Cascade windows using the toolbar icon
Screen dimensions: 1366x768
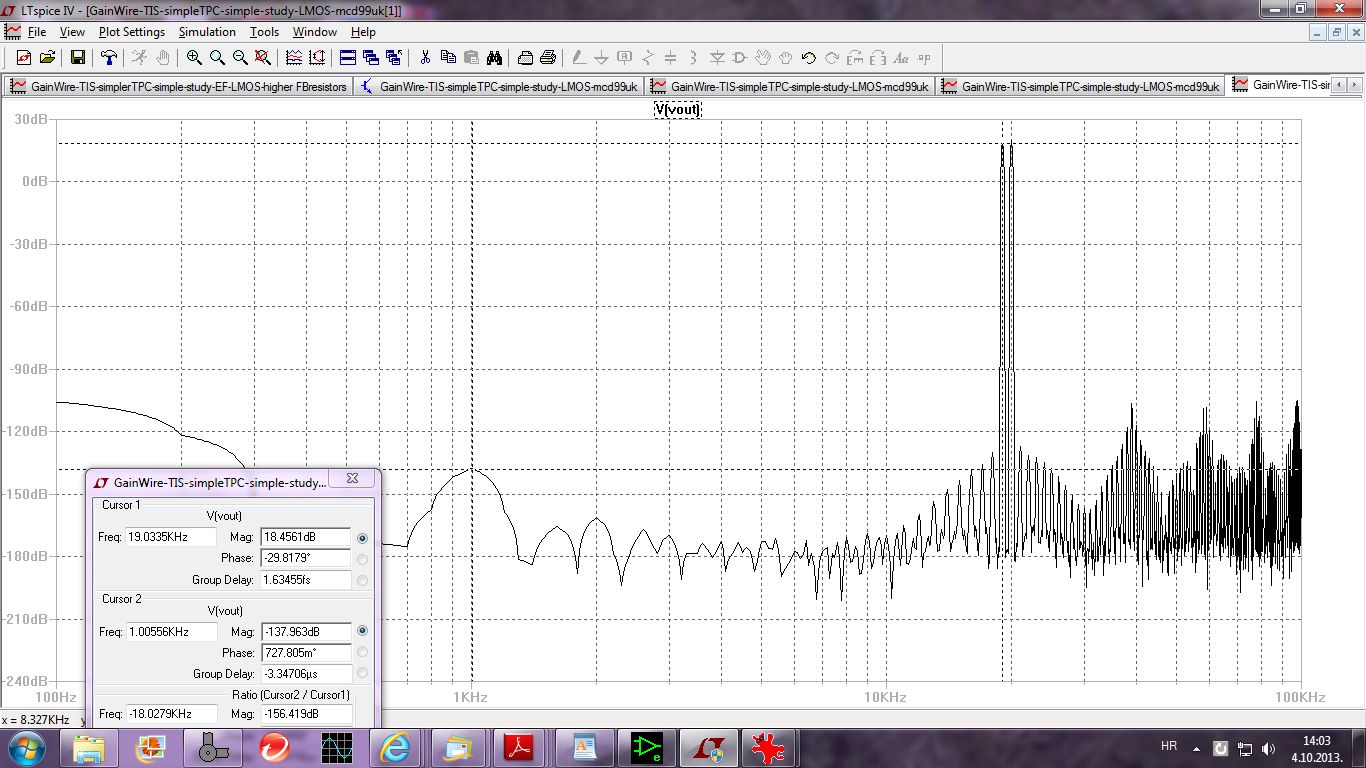pos(371,58)
